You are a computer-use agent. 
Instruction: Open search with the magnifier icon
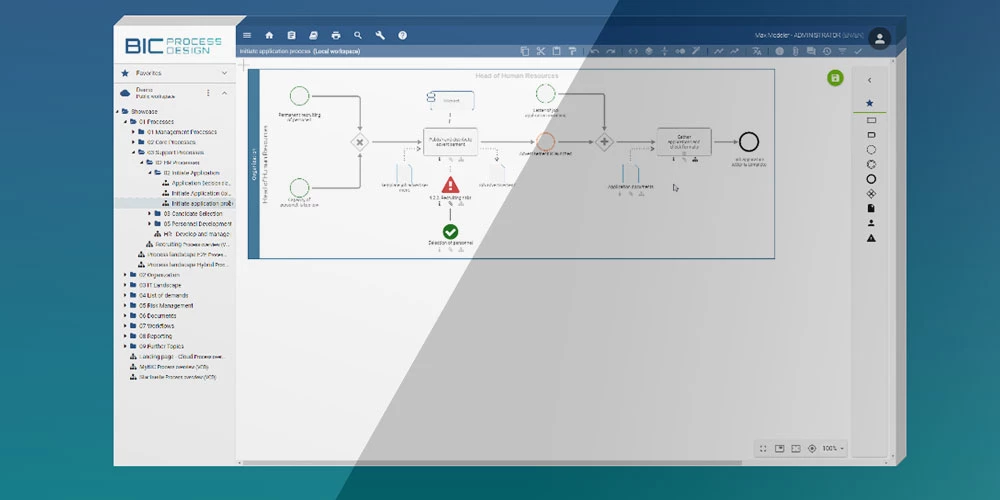click(x=358, y=35)
